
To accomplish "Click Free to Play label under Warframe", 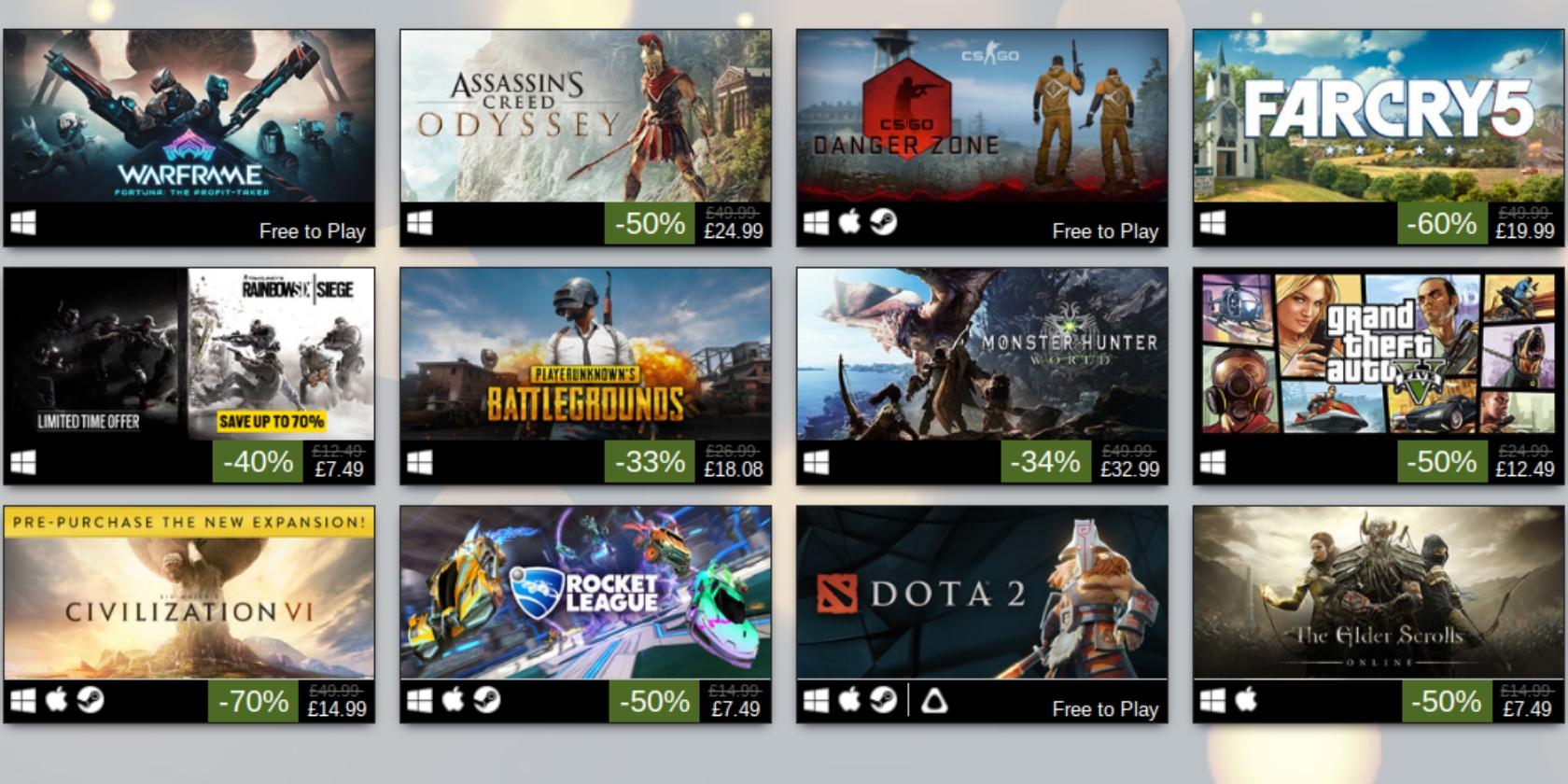I will (312, 231).
